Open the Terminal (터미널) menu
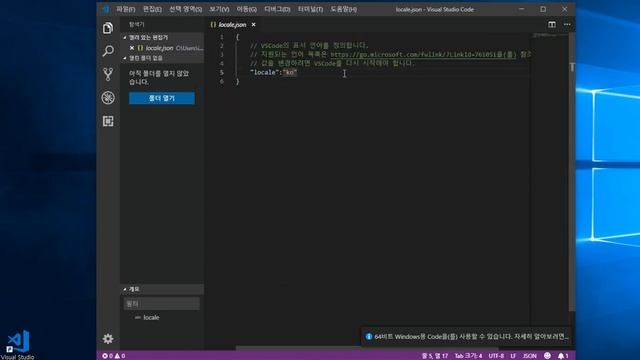The height and width of the screenshot is (360, 640). [310, 9]
